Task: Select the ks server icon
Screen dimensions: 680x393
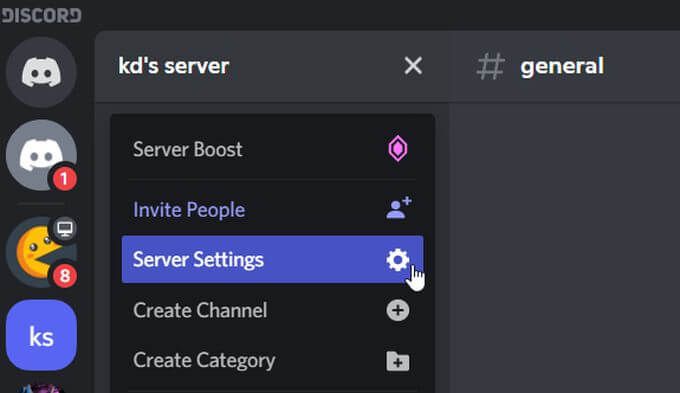Action: [x=41, y=335]
